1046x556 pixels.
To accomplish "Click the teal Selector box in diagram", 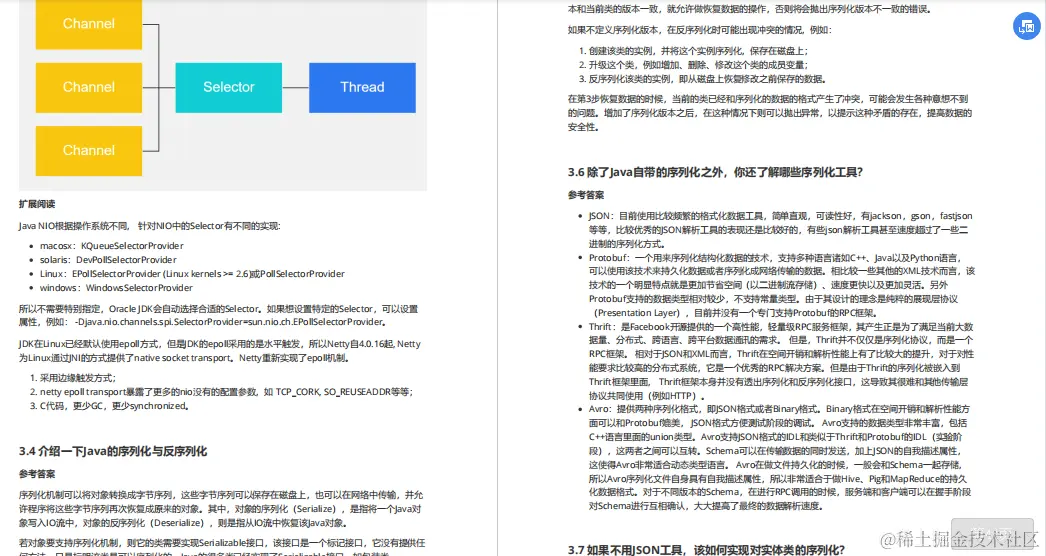I will pyautogui.click(x=229, y=87).
